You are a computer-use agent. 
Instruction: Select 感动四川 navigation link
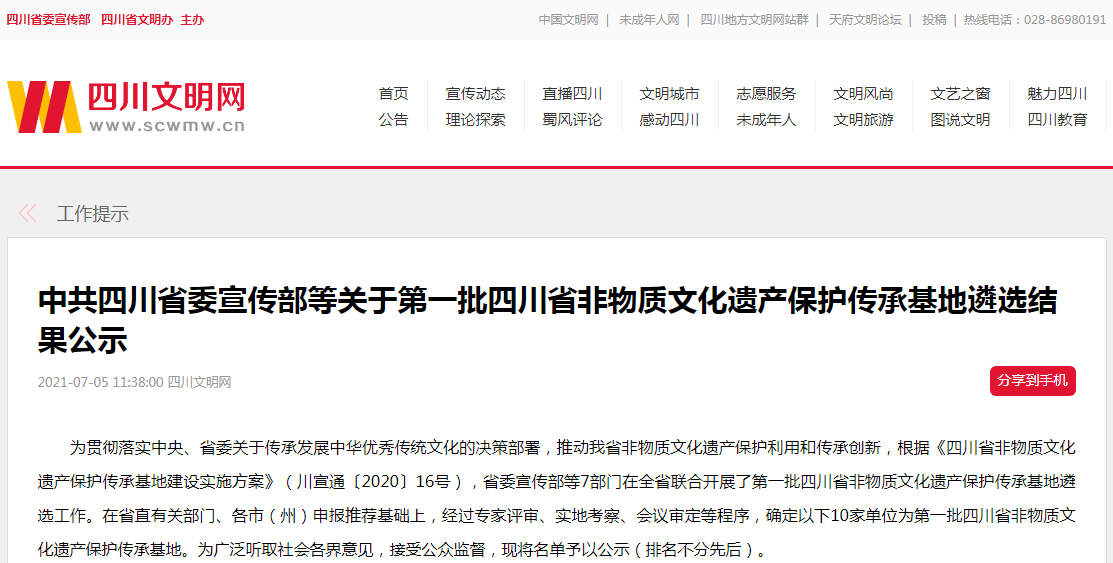point(669,120)
